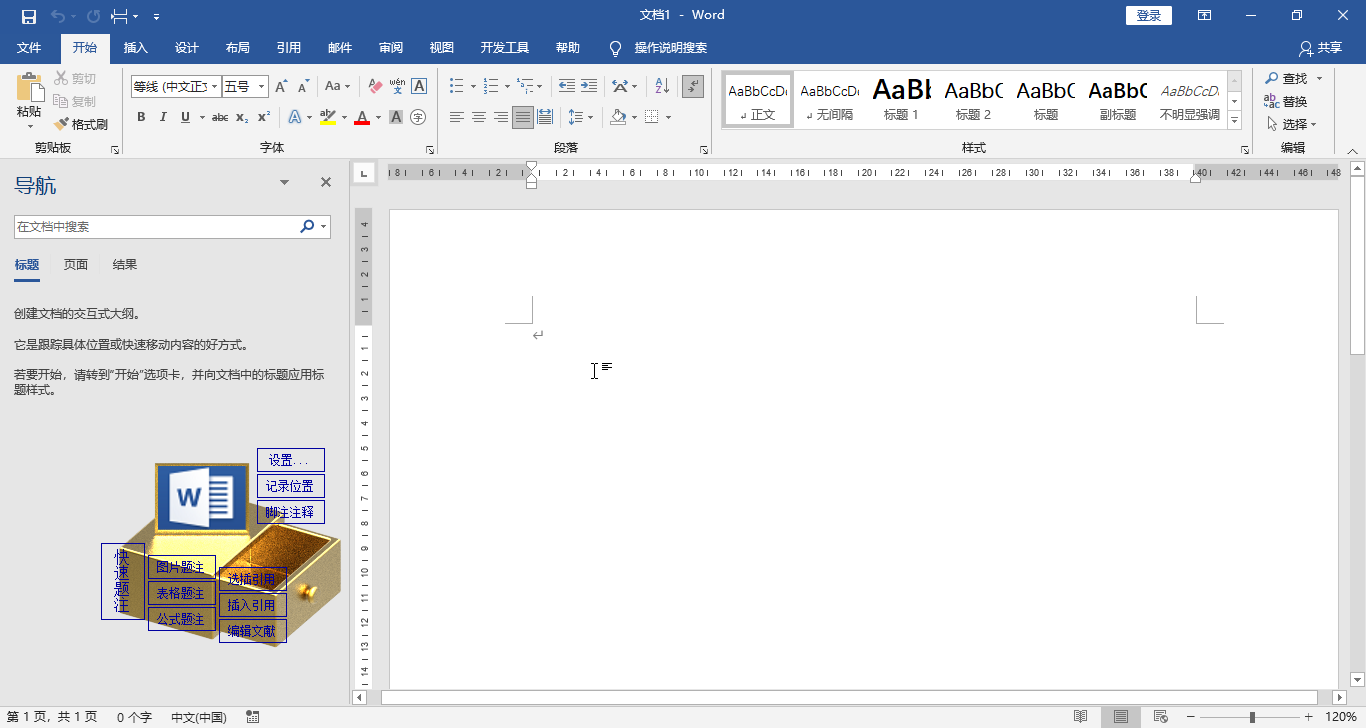Apply character border icon

coord(419,87)
